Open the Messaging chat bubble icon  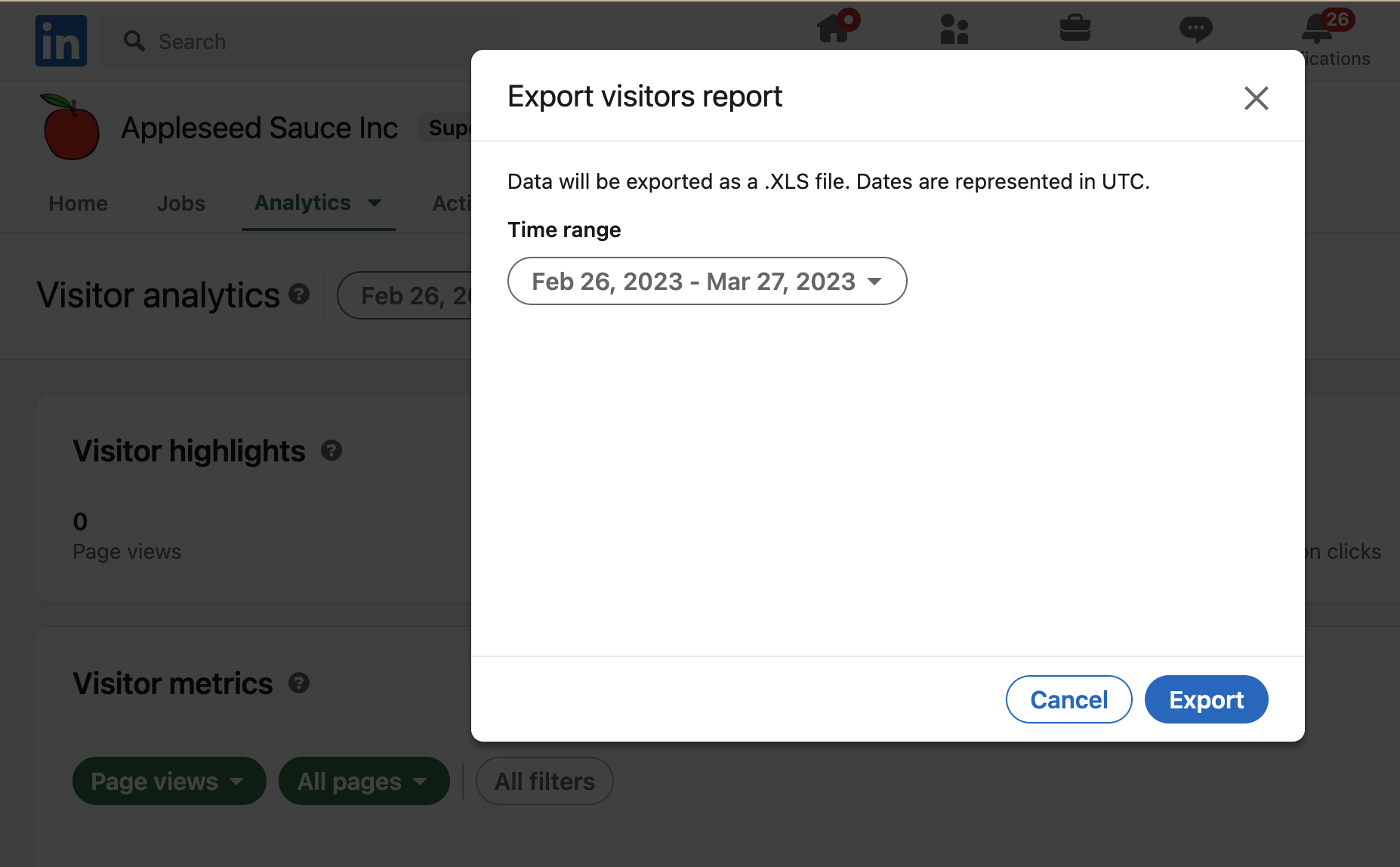pyautogui.click(x=1196, y=29)
